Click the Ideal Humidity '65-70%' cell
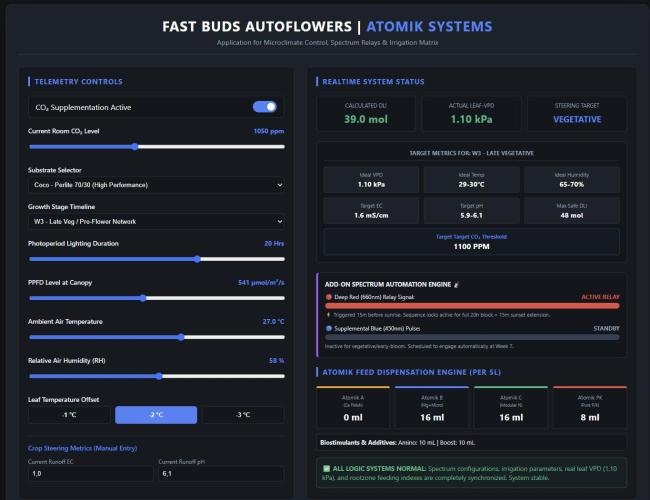 point(572,180)
